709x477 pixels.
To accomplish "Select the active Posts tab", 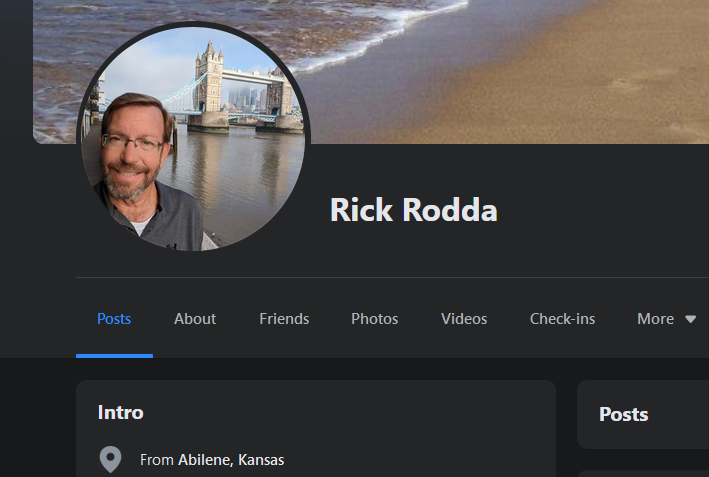I will [114, 319].
